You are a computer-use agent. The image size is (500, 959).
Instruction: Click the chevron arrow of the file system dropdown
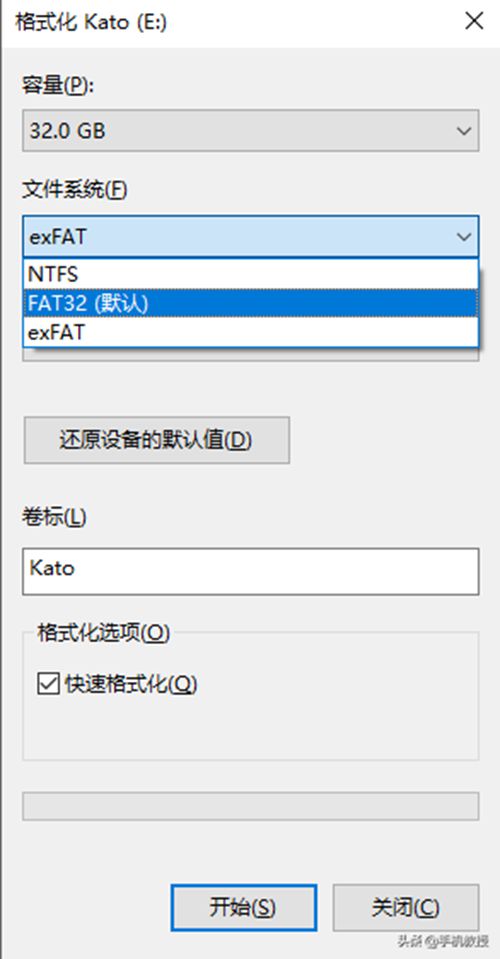click(463, 236)
